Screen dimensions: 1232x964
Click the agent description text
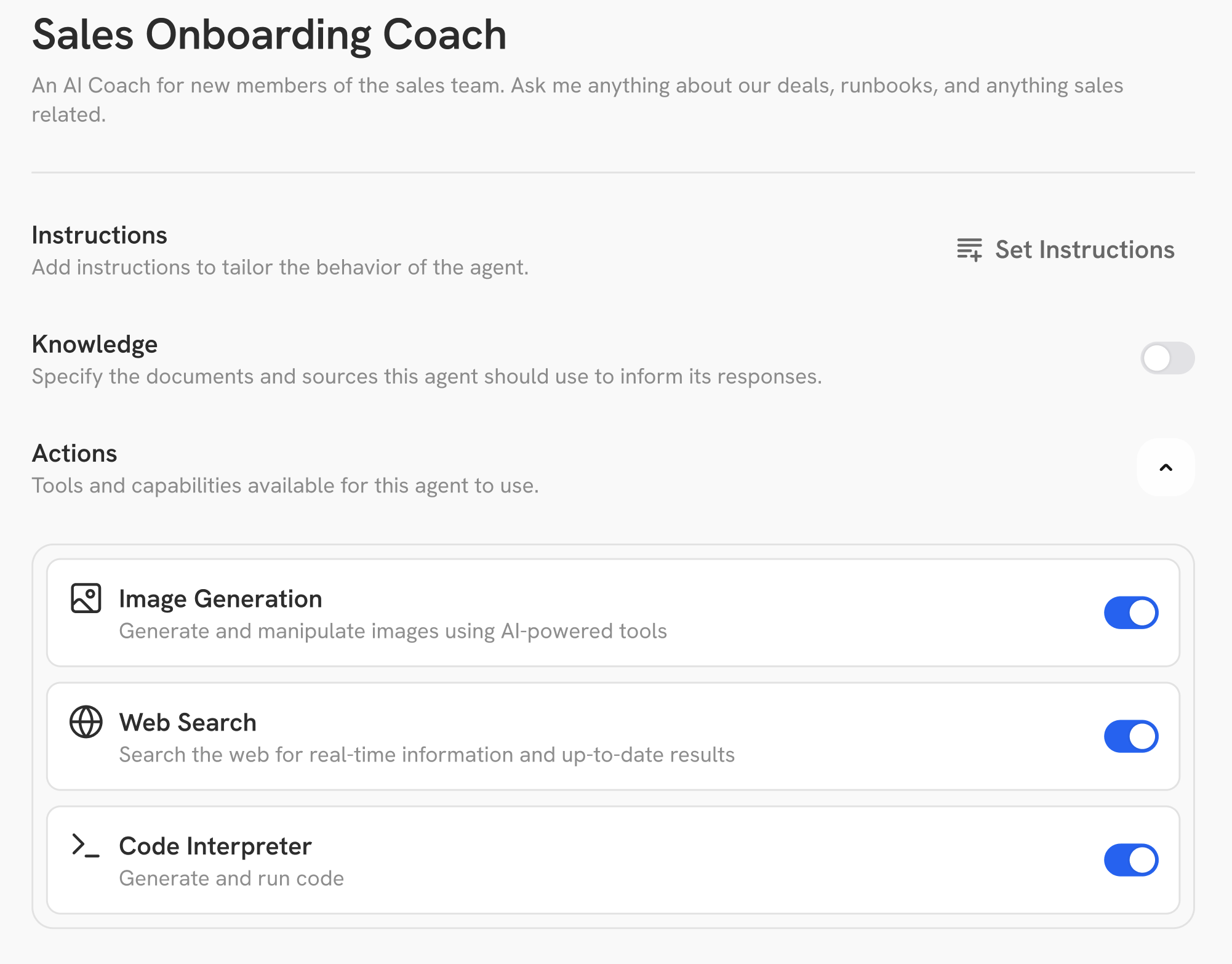577,86
